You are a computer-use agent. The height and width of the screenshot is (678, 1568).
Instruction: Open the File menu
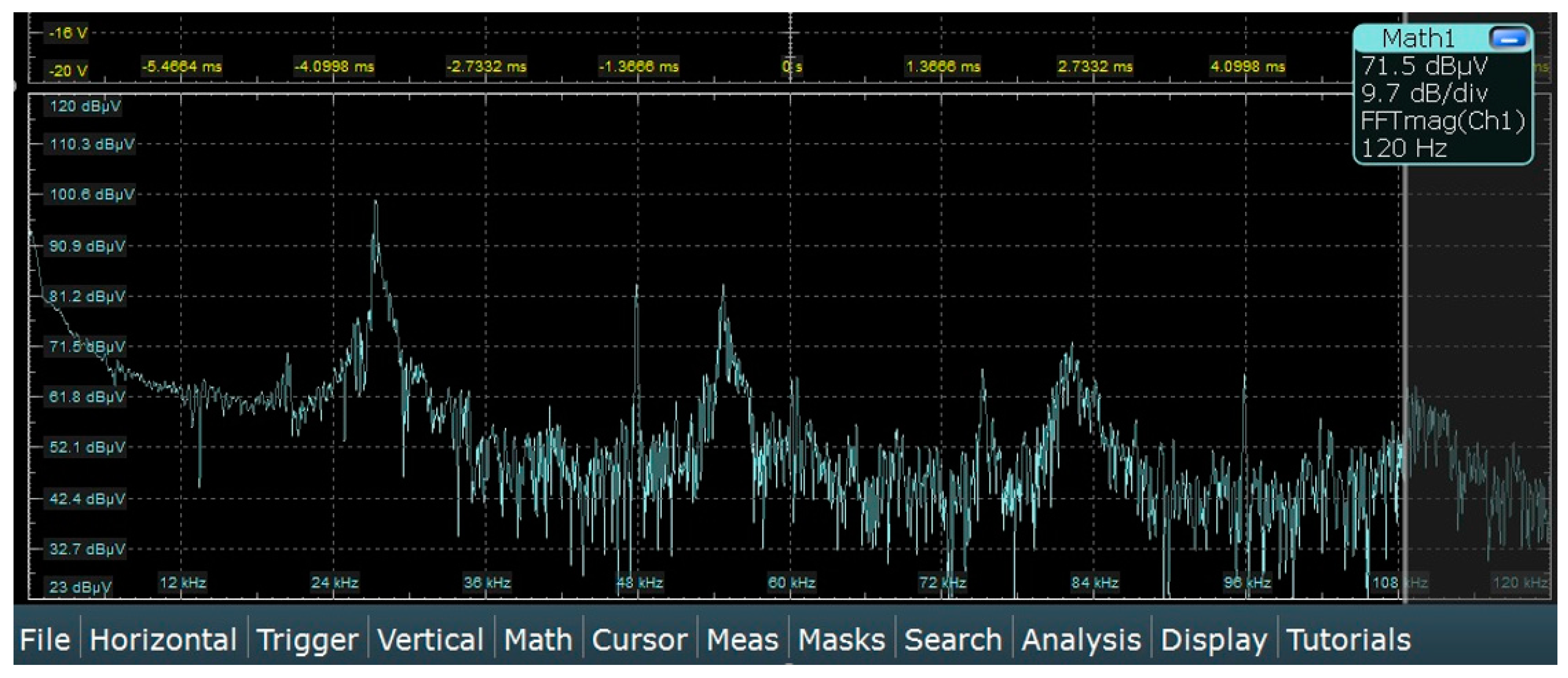45,640
